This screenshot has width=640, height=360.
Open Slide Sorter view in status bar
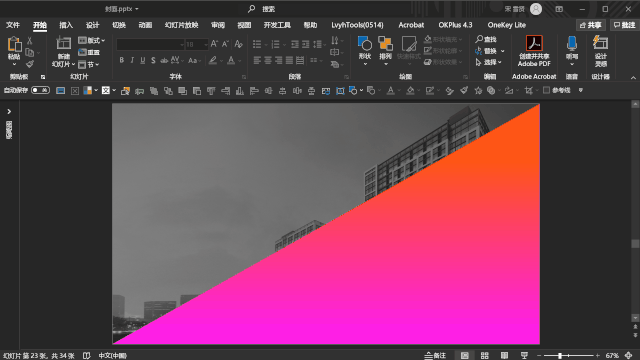(484, 356)
